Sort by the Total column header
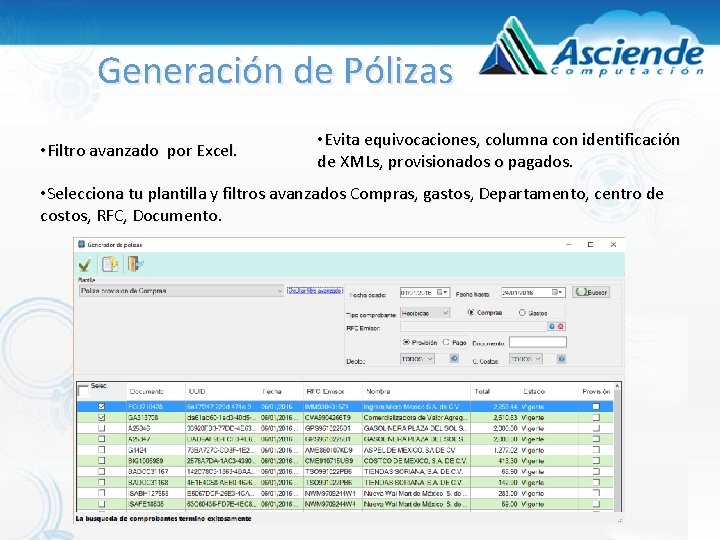This screenshot has width=720, height=540. point(482,392)
